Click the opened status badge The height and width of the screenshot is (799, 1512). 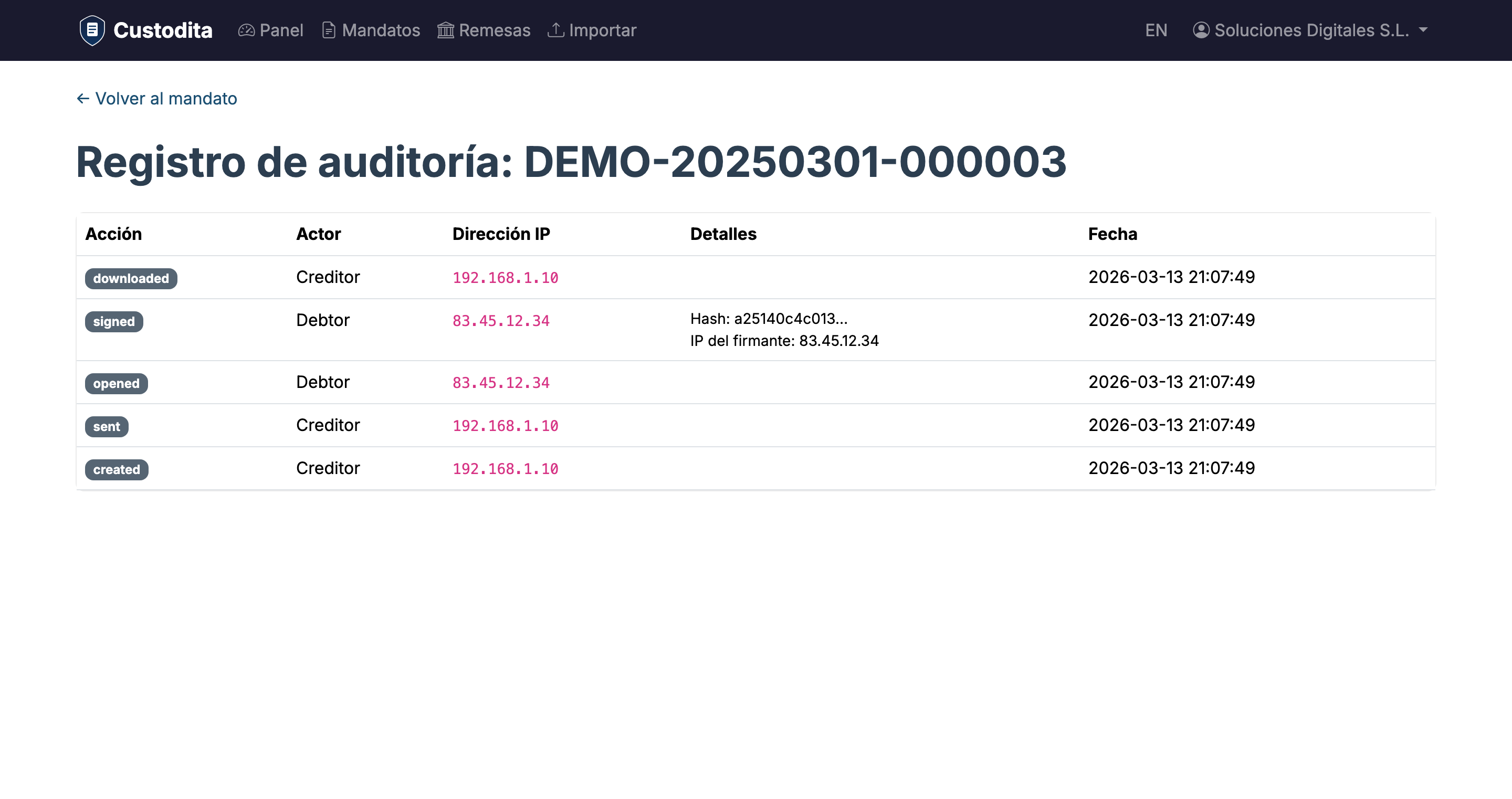pyautogui.click(x=115, y=383)
